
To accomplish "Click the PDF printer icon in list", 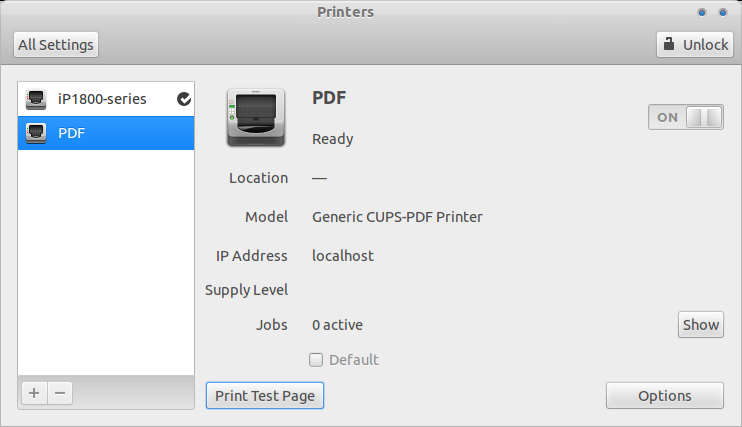I will (36, 133).
